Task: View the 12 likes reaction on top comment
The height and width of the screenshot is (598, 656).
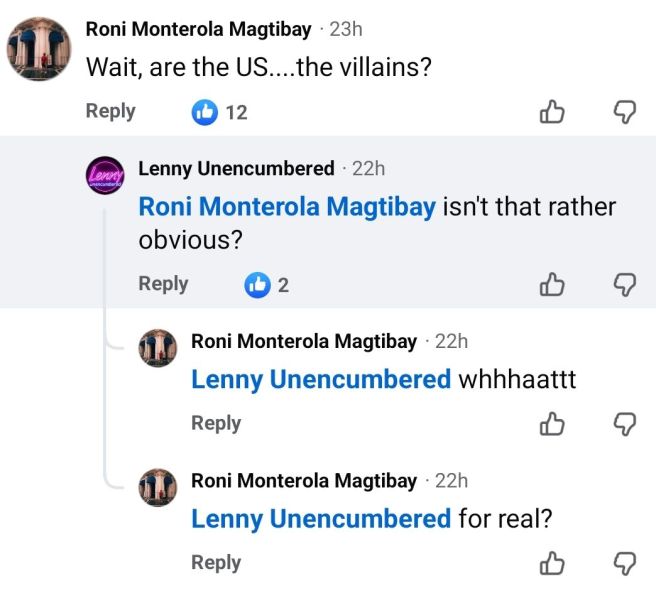Action: (220, 112)
